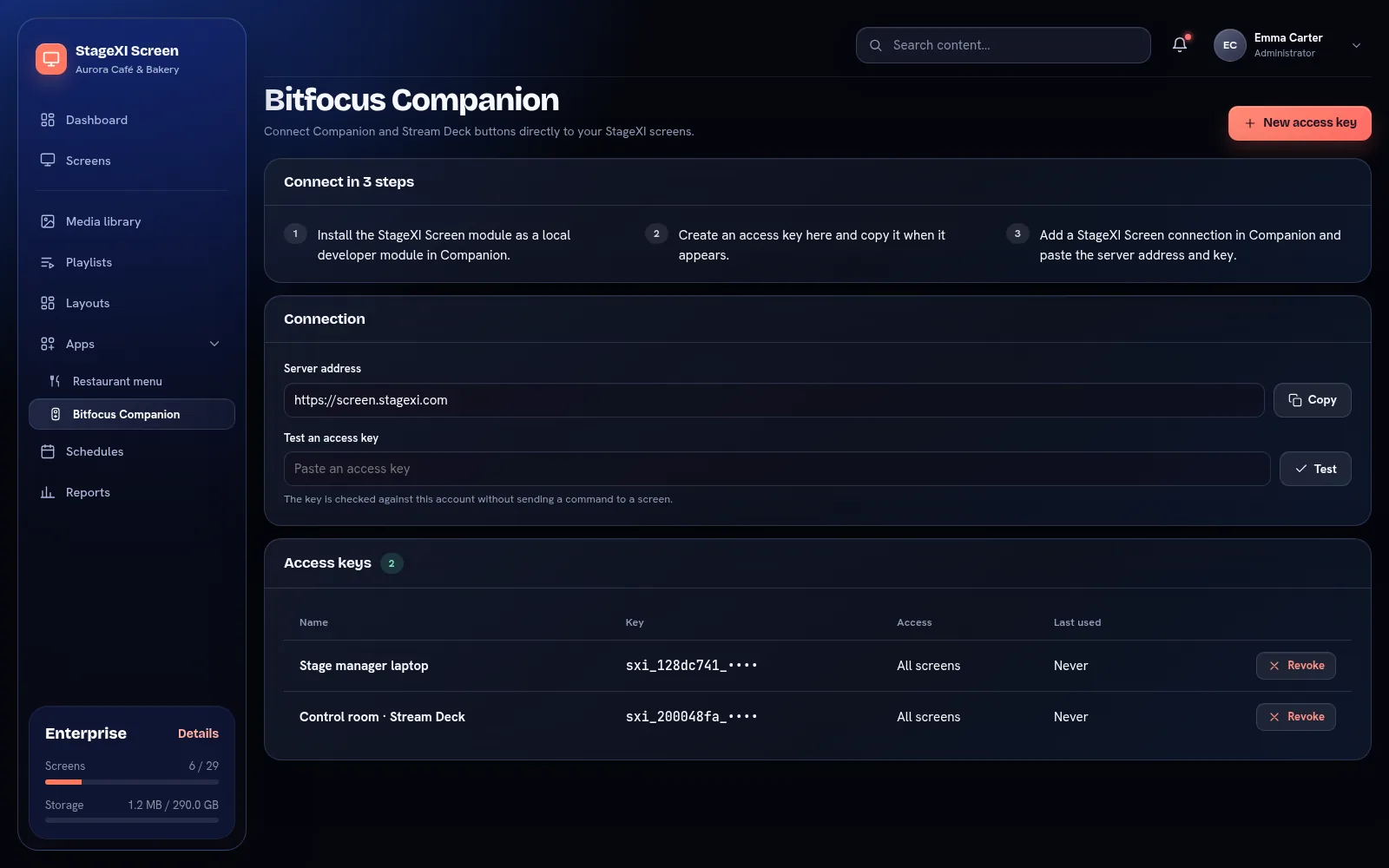The height and width of the screenshot is (868, 1389).
Task: Click the Reports bar chart icon
Action: click(x=48, y=492)
